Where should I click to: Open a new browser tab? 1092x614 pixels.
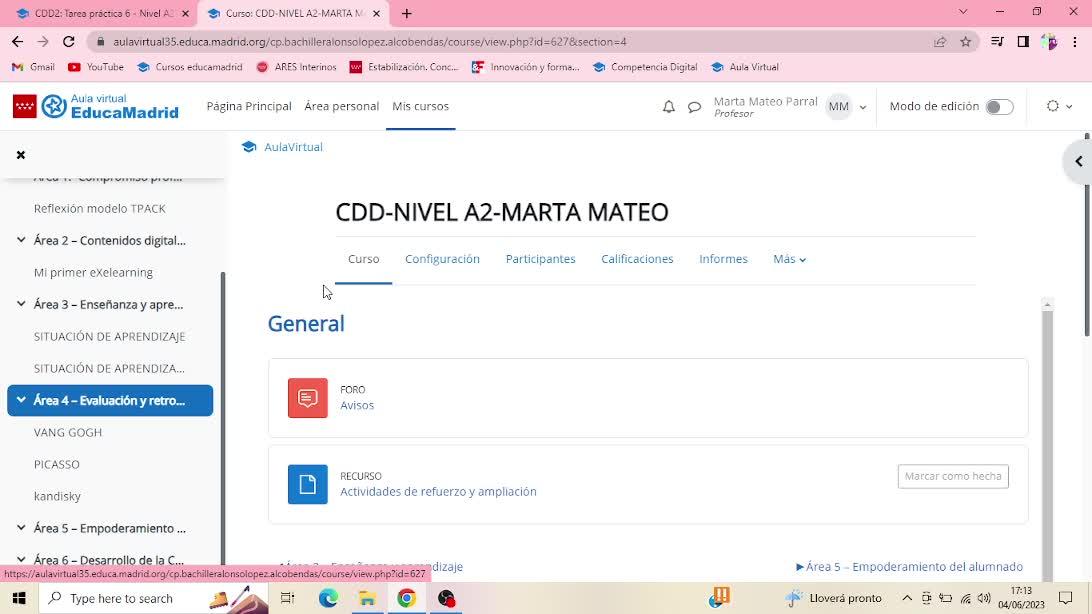(x=407, y=13)
